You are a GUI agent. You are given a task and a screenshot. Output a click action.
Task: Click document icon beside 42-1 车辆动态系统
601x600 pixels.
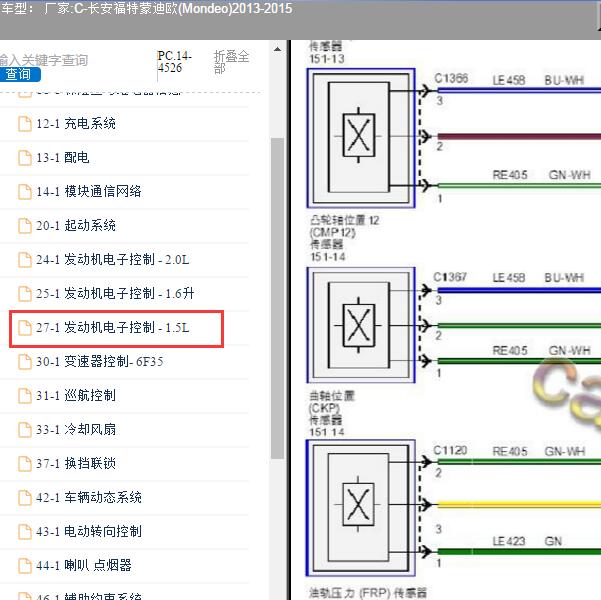(x=25, y=498)
